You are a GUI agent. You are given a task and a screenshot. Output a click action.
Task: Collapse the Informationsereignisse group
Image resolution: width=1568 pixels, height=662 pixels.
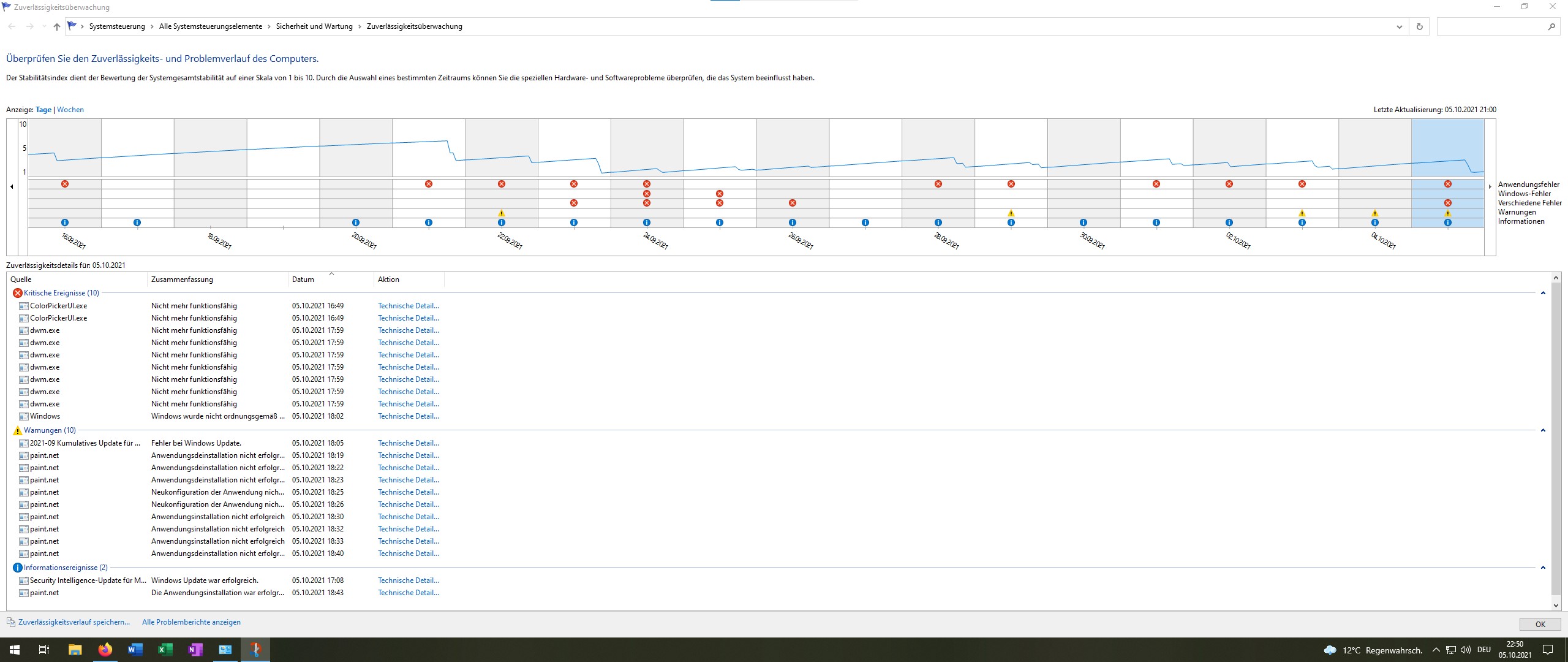[x=1543, y=568]
